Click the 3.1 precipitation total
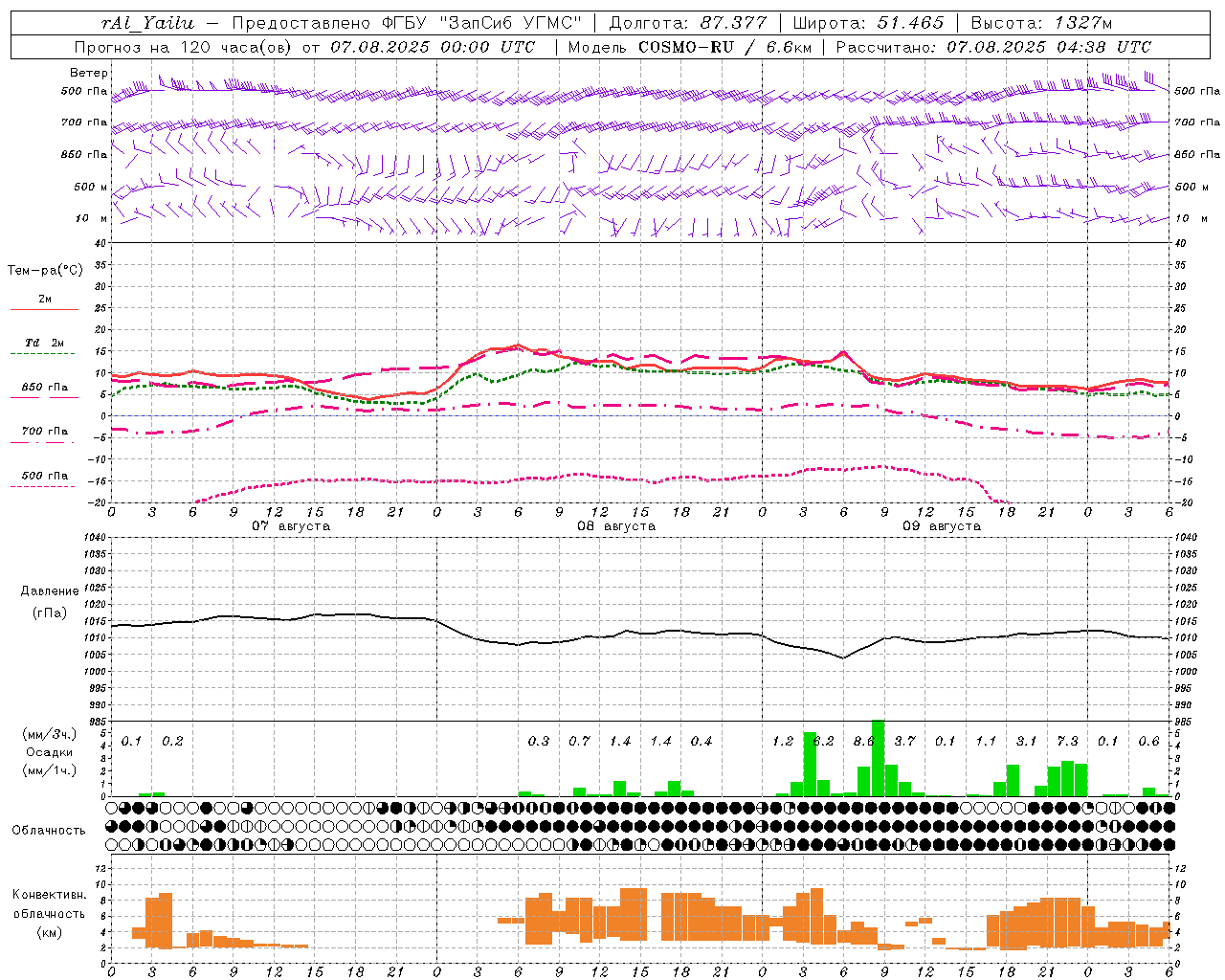Viewport: 1225px width, 980px height. coord(1027,742)
